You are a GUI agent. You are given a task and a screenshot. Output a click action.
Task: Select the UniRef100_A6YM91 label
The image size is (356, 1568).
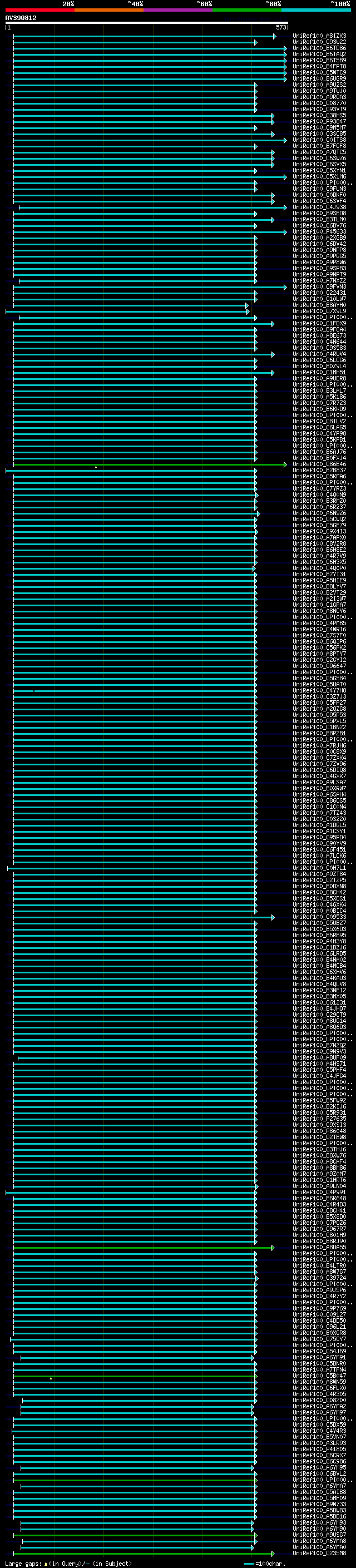pyautogui.click(x=319, y=1357)
